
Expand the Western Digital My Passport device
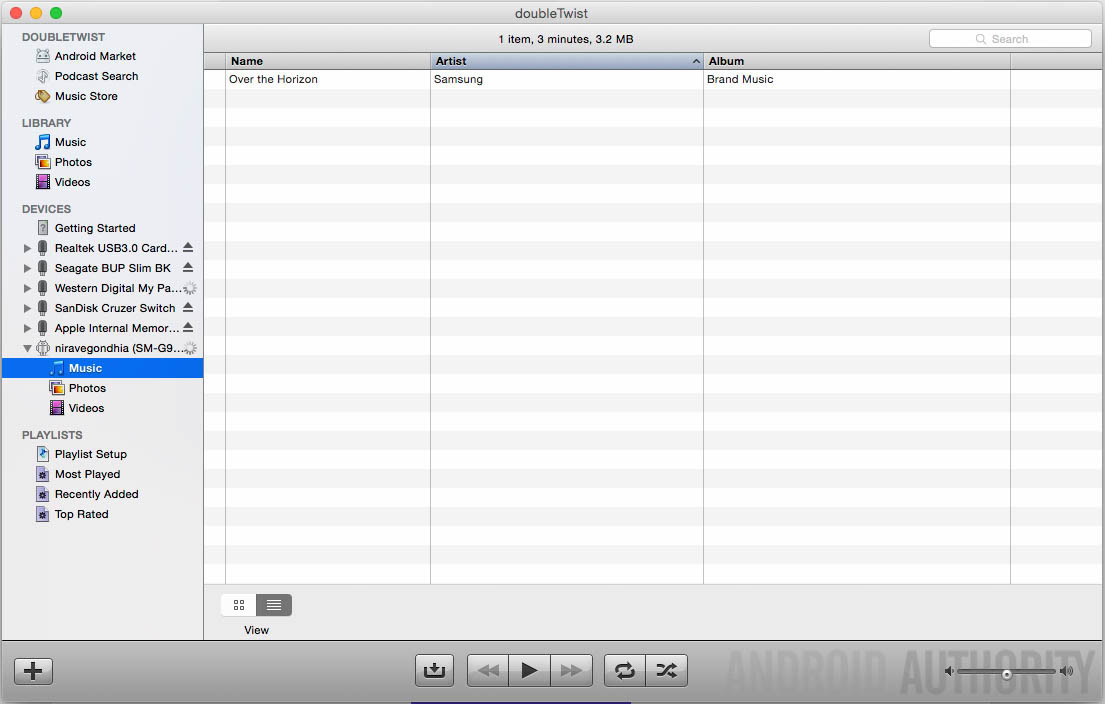27,288
